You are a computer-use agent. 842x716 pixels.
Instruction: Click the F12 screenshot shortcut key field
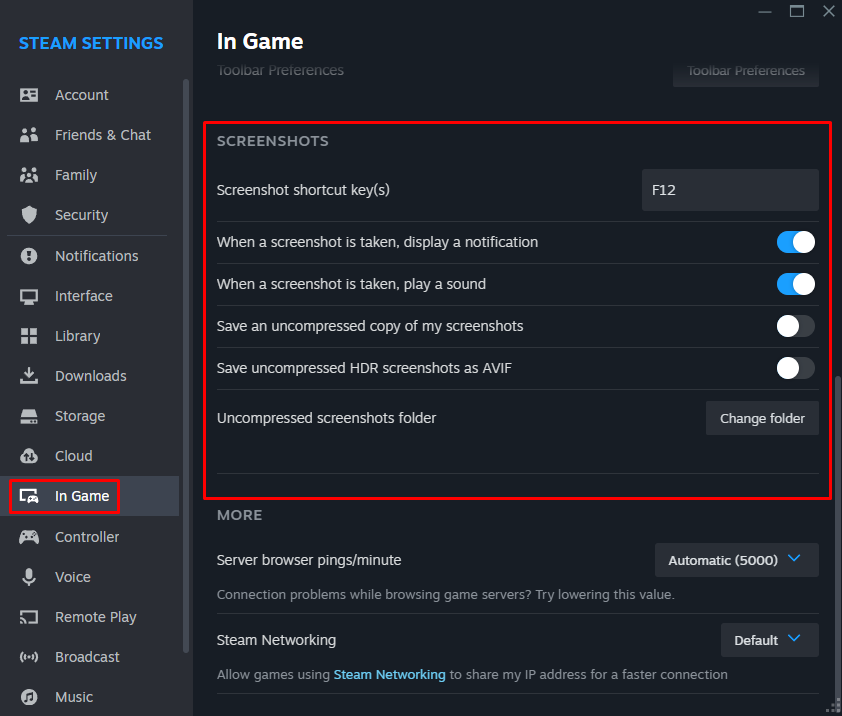(x=730, y=190)
